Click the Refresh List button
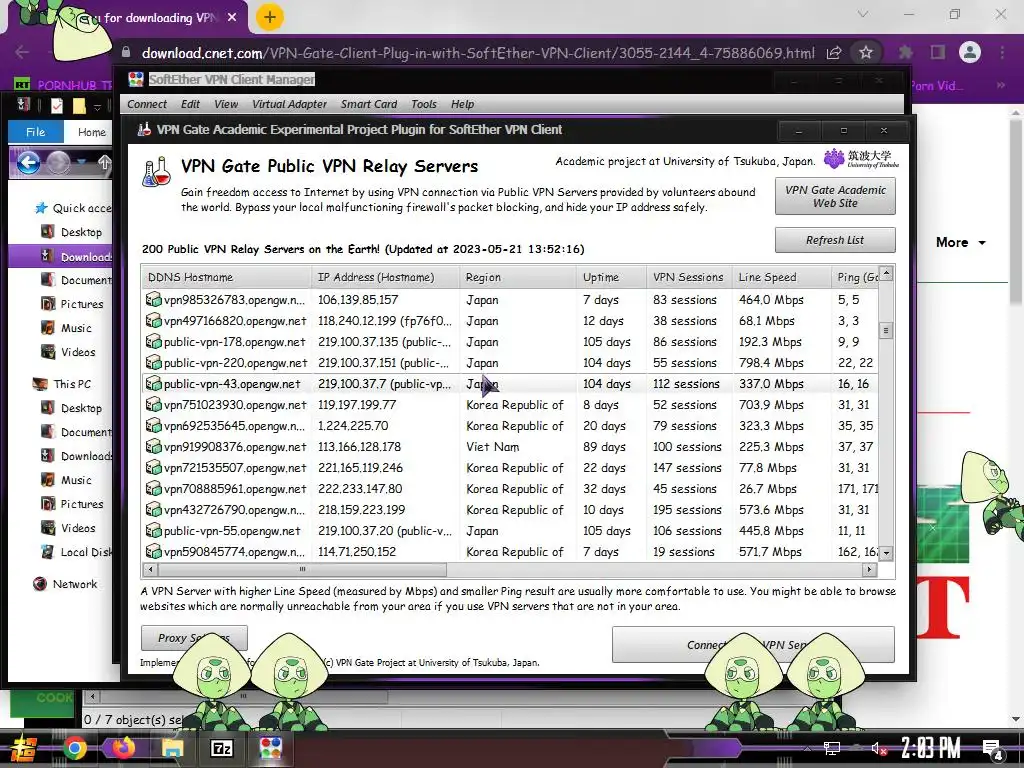Screen dimensions: 1024x768 tap(835, 240)
